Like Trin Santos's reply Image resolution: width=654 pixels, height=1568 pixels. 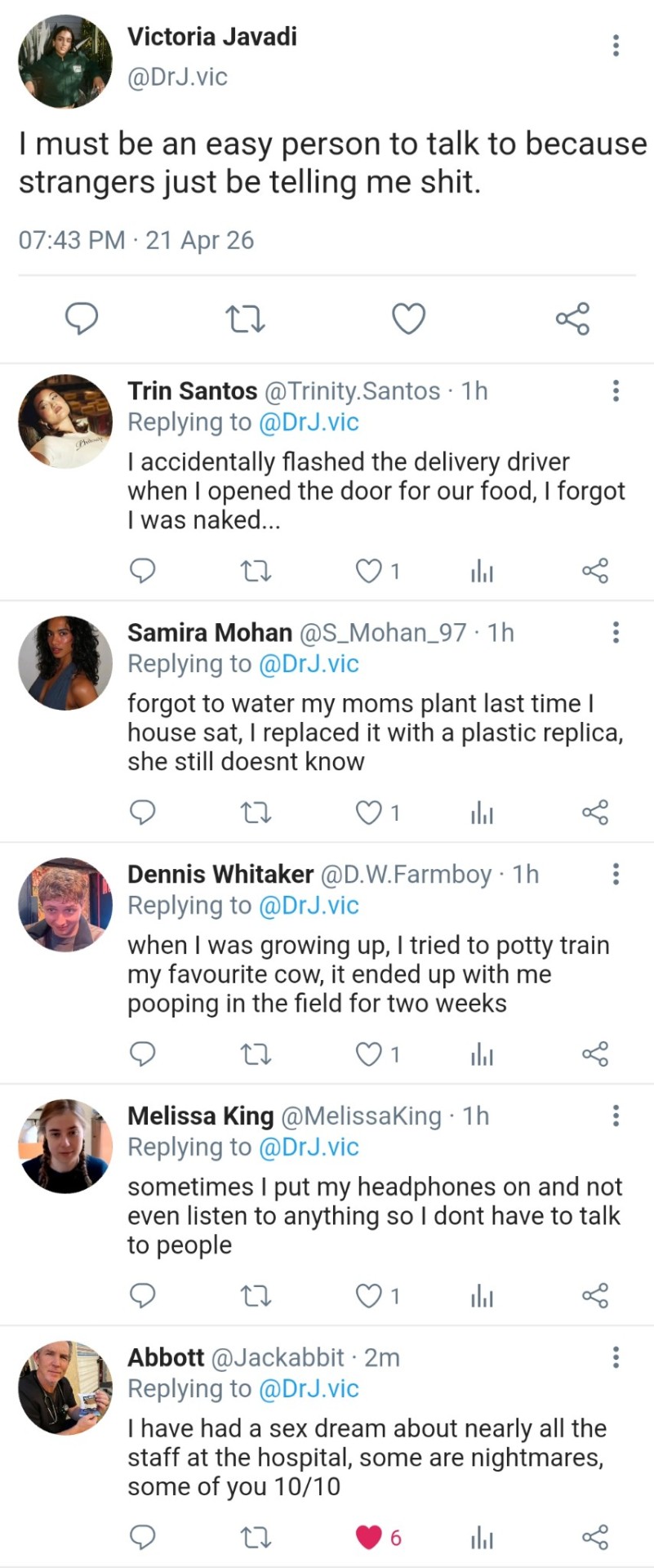click(x=369, y=571)
